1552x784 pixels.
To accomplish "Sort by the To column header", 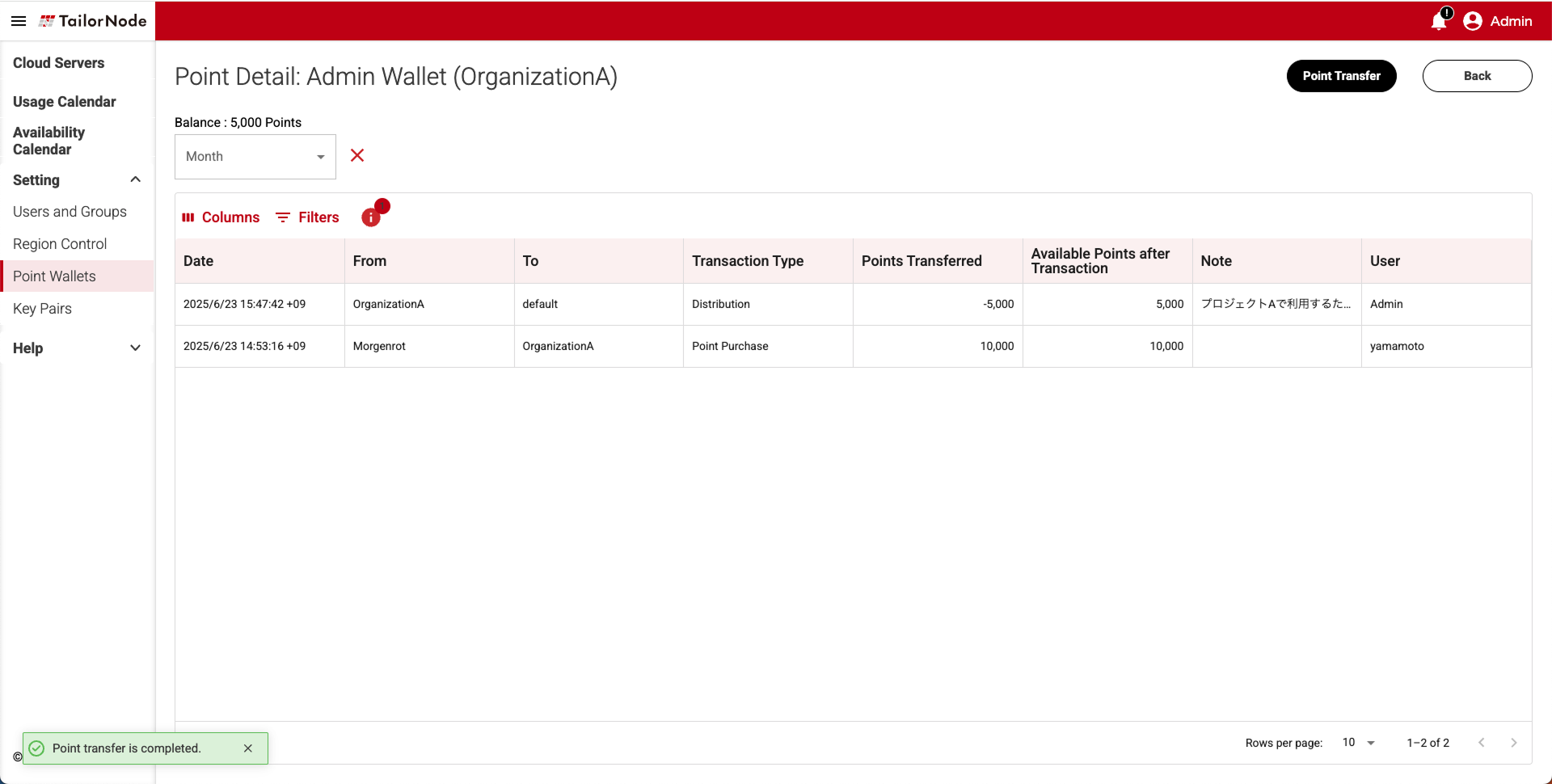I will [x=599, y=261].
